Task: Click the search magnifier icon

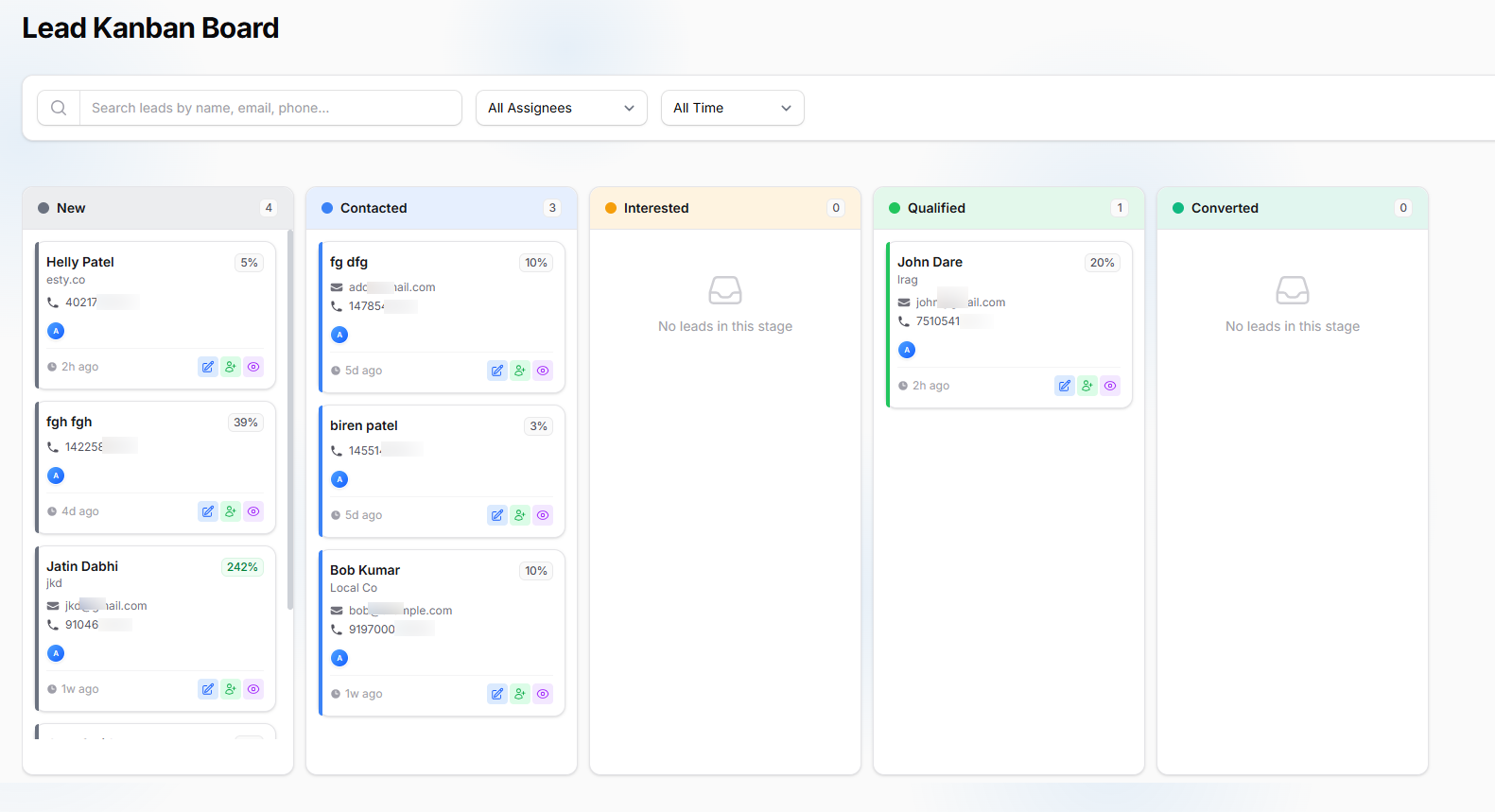Action: tap(59, 108)
